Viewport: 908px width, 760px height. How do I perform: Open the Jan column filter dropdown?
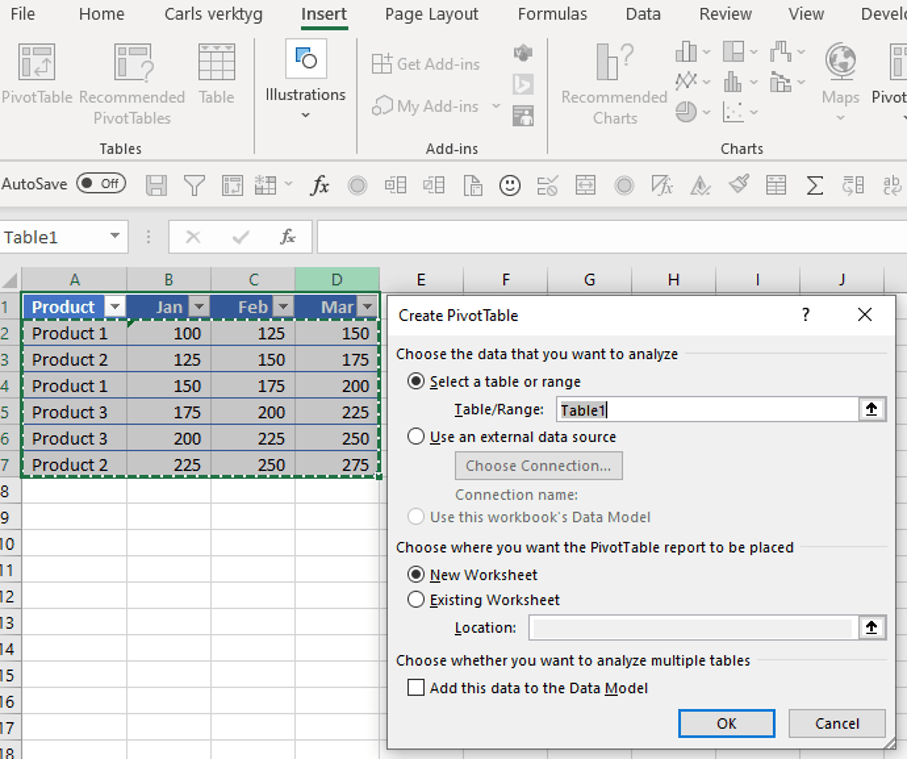click(x=199, y=306)
